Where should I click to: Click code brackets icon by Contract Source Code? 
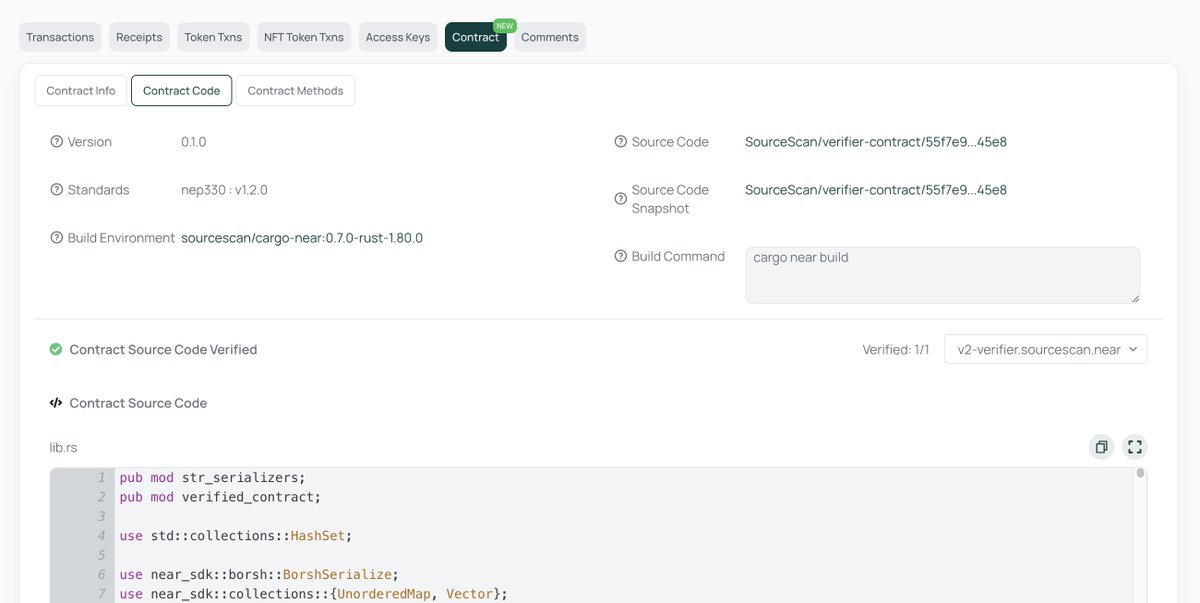coord(56,403)
